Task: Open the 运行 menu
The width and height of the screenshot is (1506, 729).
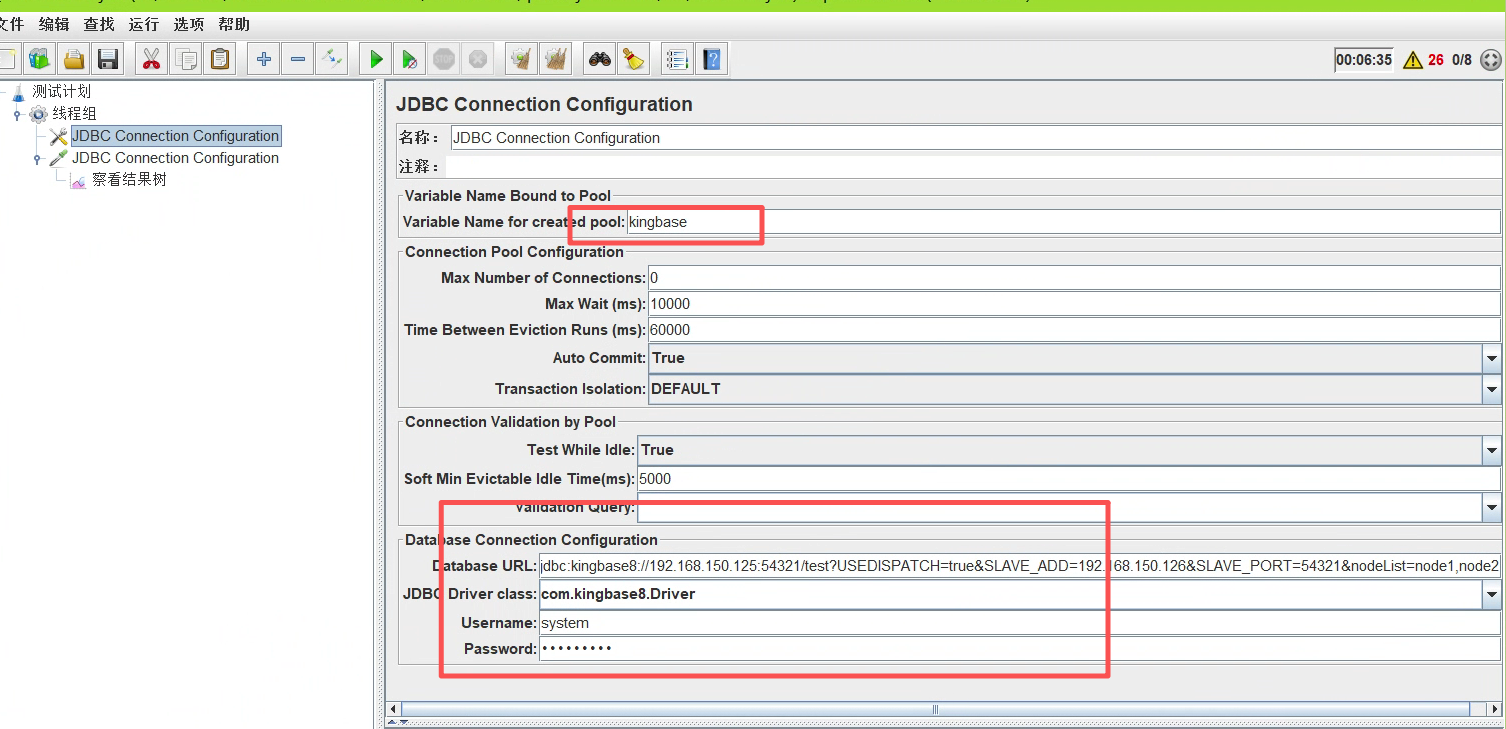Action: click(x=144, y=24)
